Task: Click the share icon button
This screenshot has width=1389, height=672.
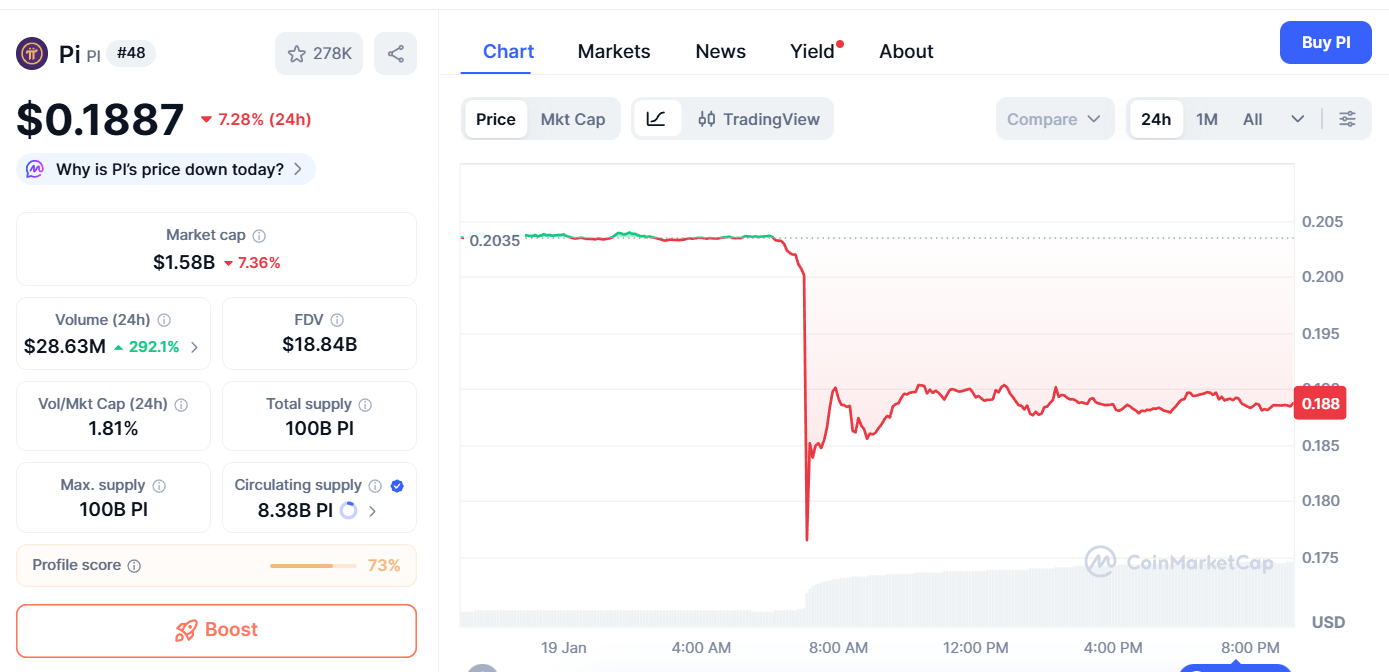Action: coord(395,54)
